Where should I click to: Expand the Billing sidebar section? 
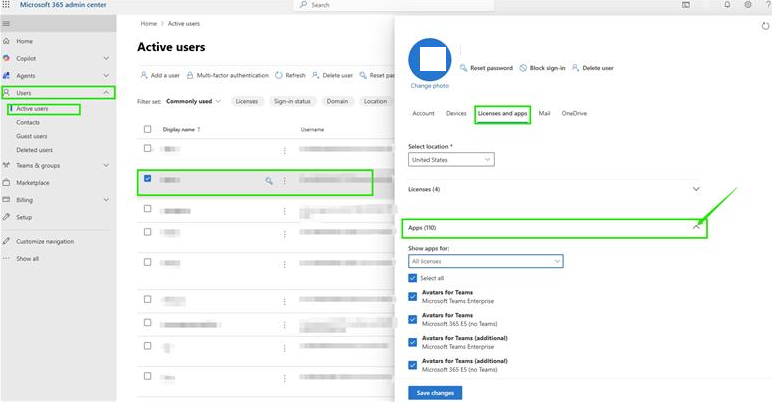pyautogui.click(x=106, y=200)
